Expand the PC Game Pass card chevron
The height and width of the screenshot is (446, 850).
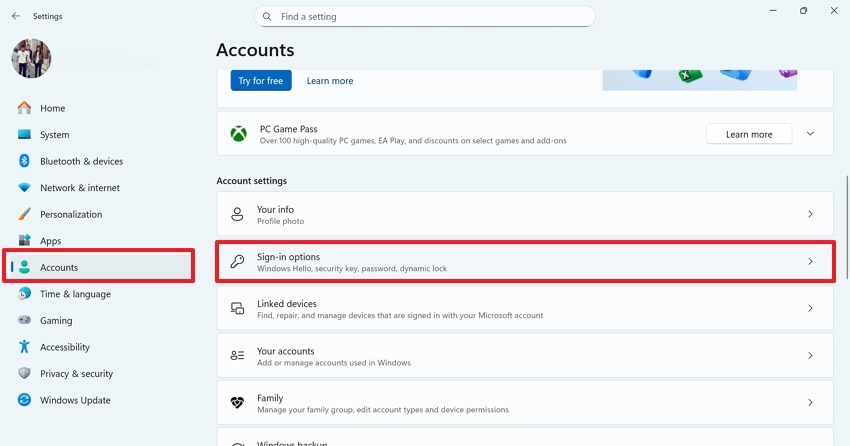point(810,134)
